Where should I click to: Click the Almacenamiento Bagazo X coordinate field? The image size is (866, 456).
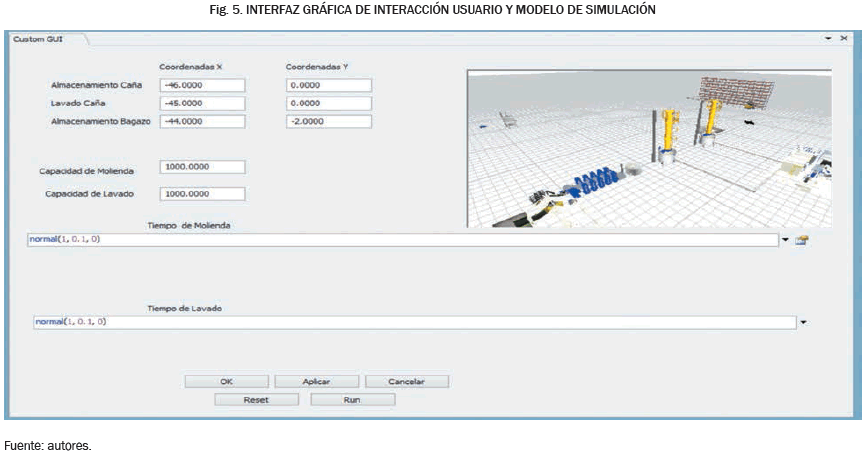(202, 122)
